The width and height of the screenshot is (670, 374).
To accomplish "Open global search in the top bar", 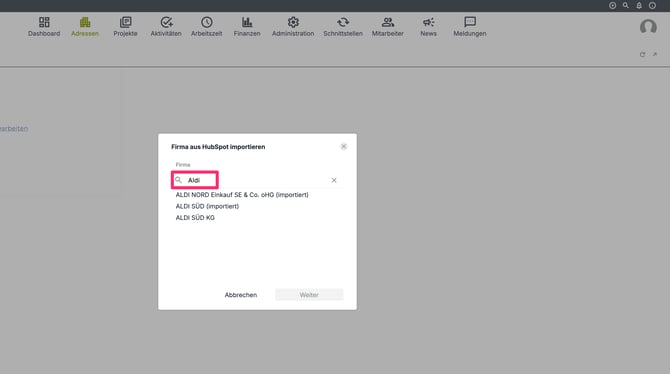I will [x=626, y=6].
